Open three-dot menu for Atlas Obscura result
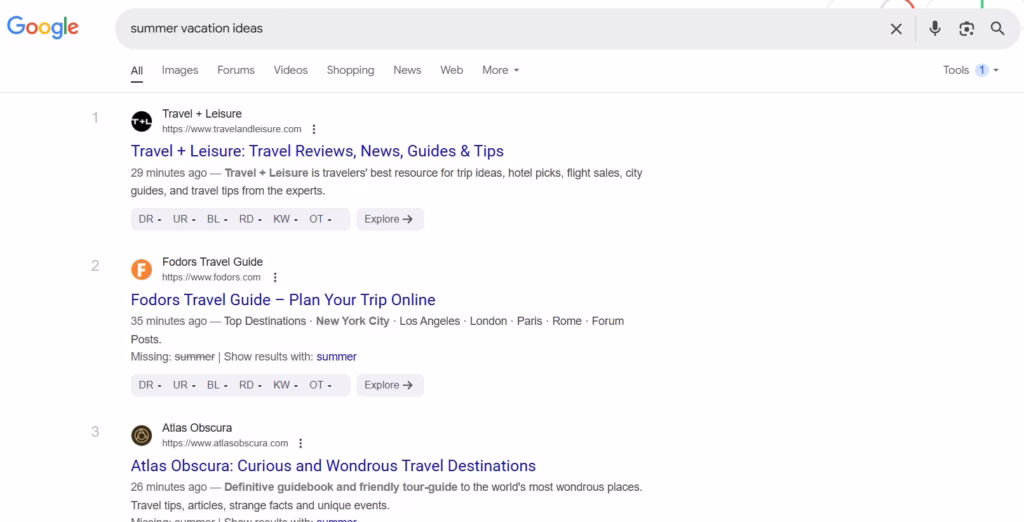 [301, 443]
